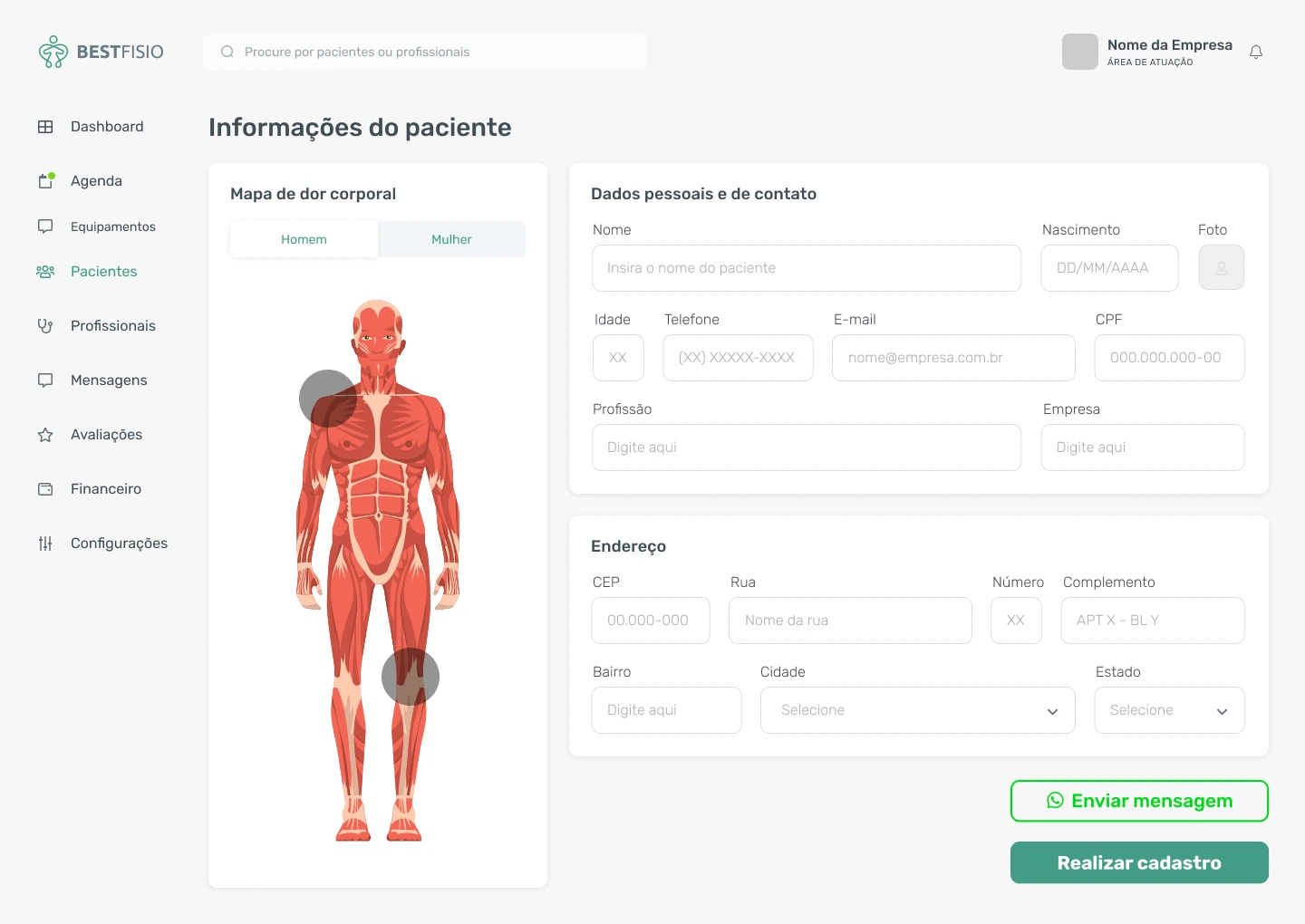Click the Enviar mensagem button

(x=1139, y=801)
